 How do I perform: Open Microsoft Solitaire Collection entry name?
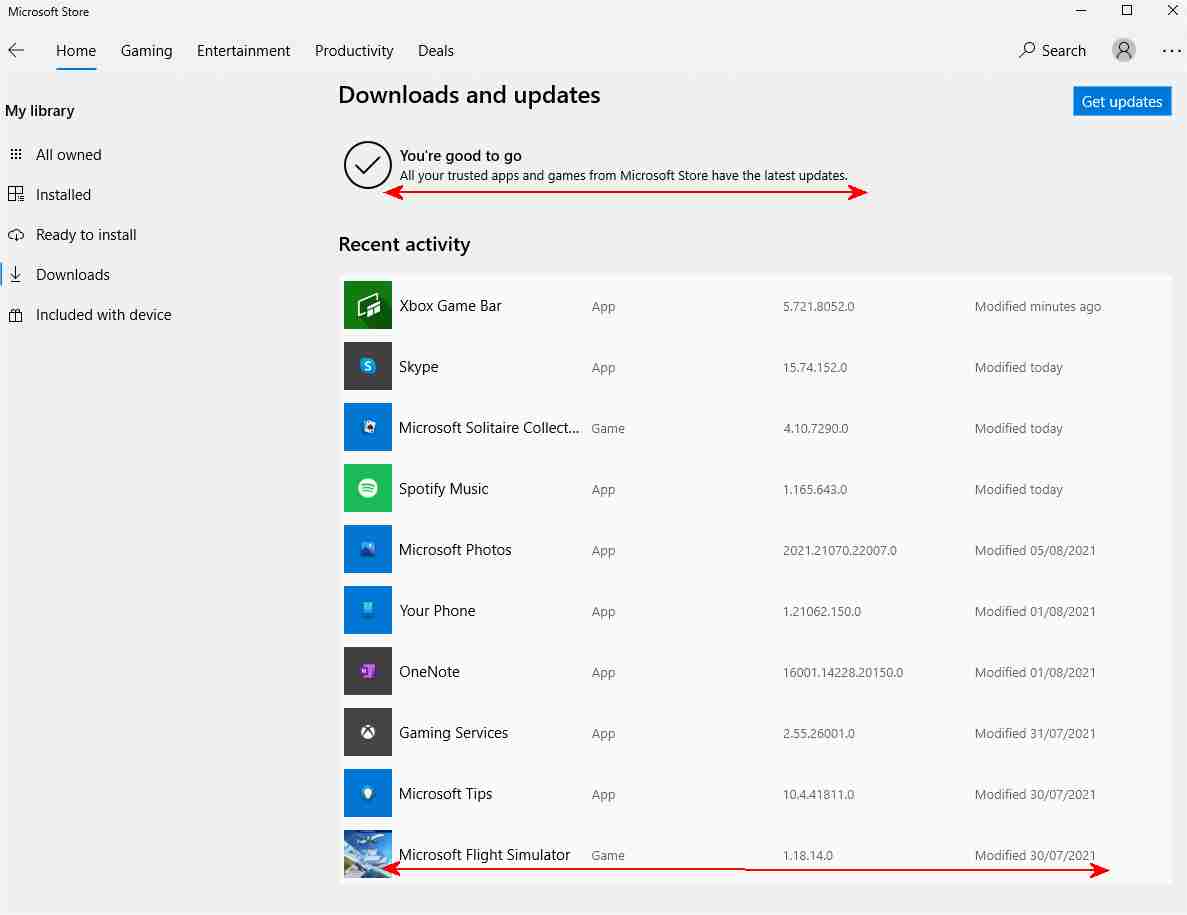(489, 428)
